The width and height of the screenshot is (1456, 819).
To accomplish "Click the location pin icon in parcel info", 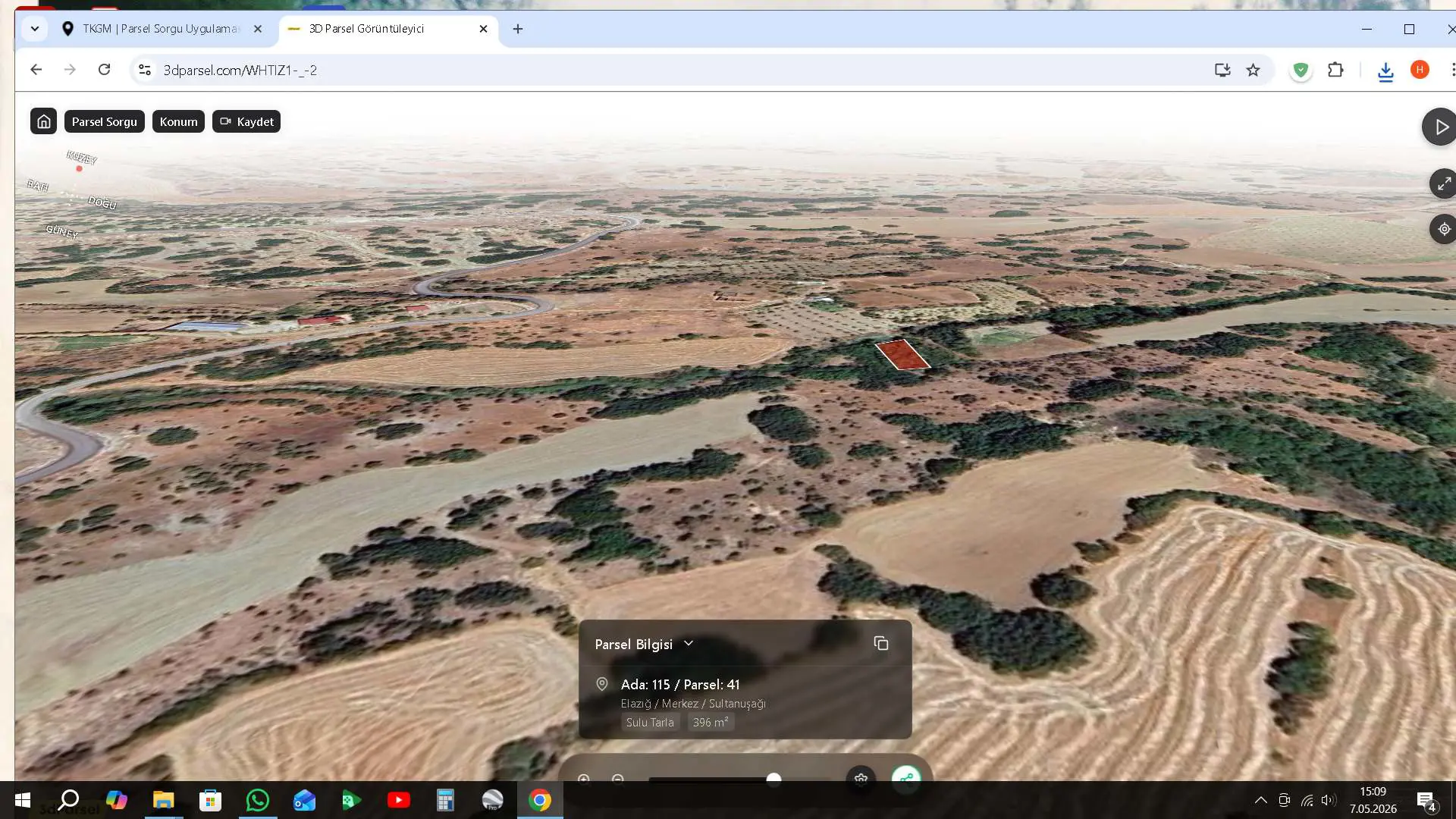I will pyautogui.click(x=602, y=684).
